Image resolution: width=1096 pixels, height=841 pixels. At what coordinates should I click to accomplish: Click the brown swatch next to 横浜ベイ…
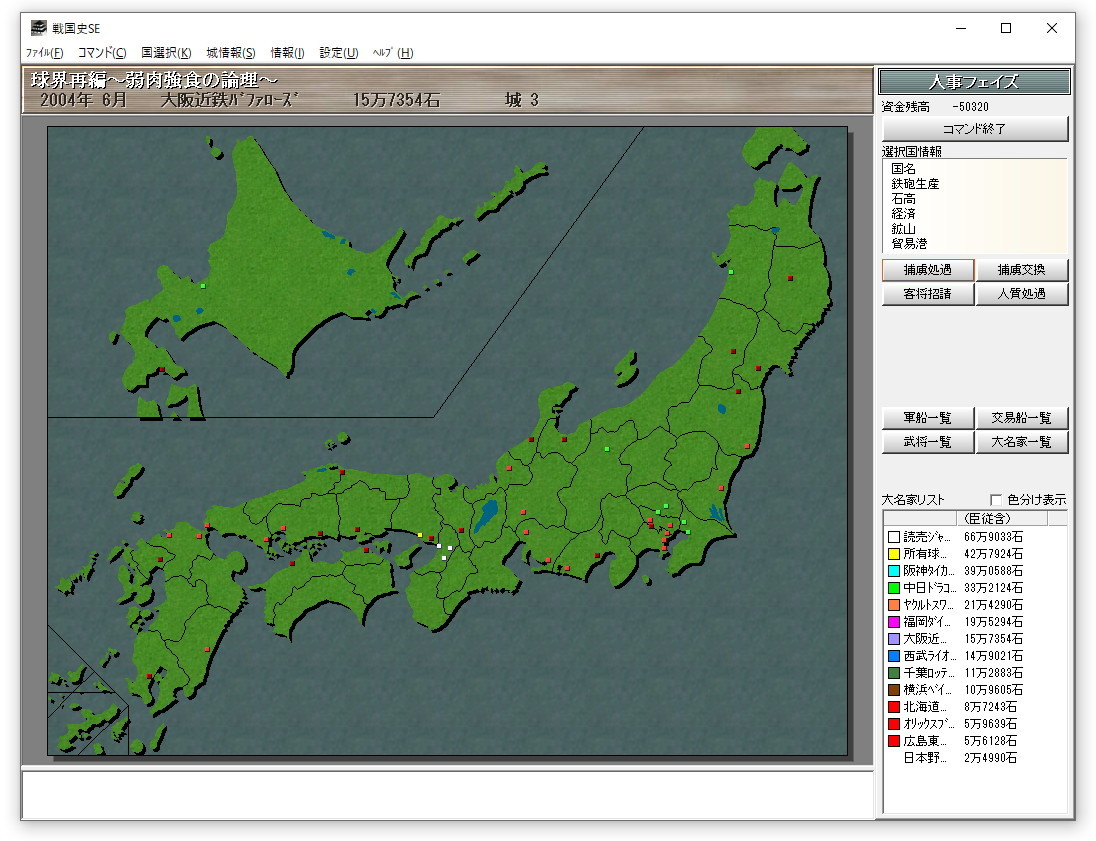[x=894, y=690]
